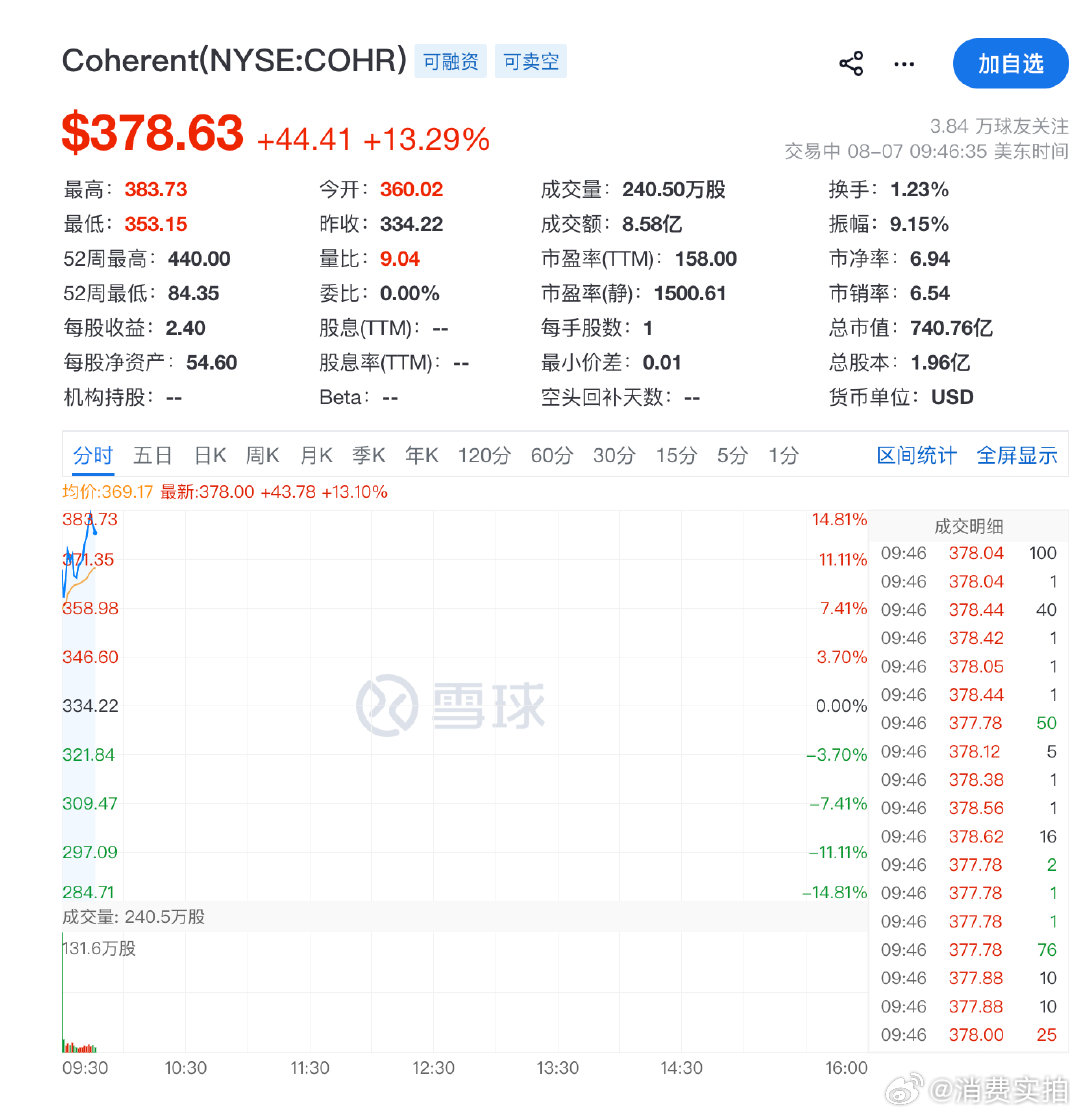Click the 最低 value 353.15
This screenshot has height=1116, width=1080.
(156, 224)
